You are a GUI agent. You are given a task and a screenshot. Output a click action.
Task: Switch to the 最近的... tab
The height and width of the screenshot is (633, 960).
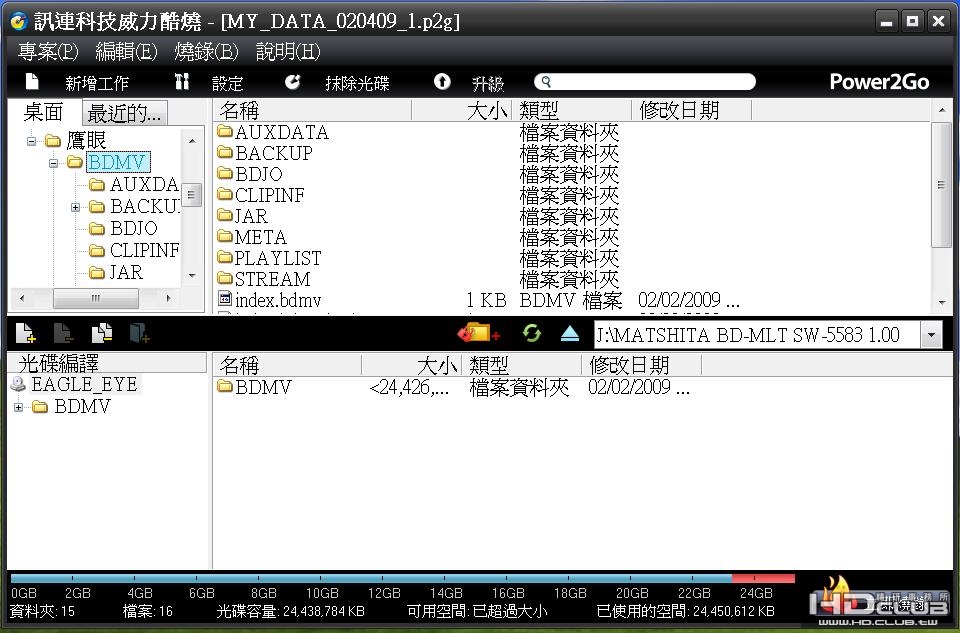tap(124, 113)
